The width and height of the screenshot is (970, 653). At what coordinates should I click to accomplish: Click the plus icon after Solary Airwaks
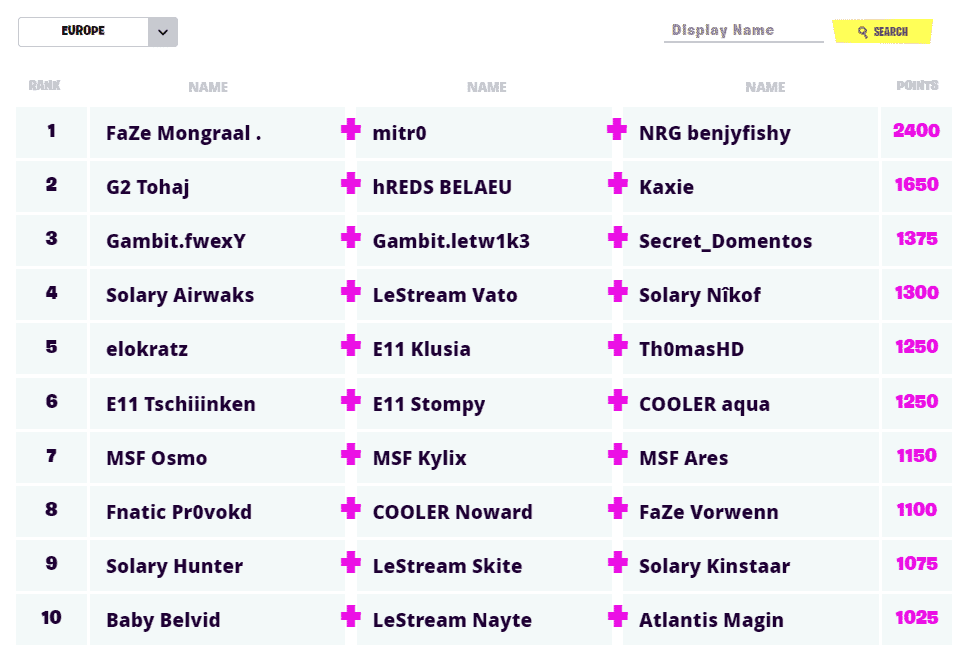[351, 291]
